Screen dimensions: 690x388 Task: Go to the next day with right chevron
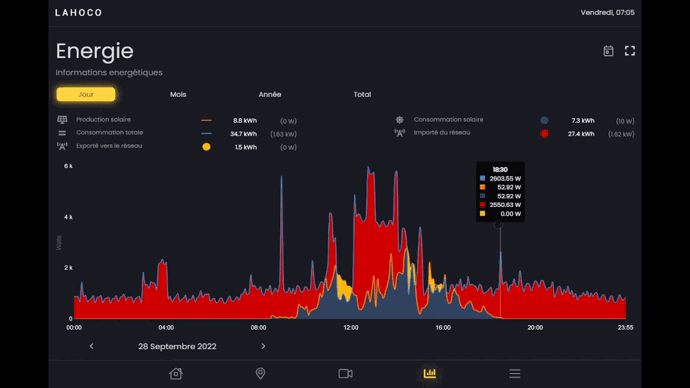click(263, 346)
